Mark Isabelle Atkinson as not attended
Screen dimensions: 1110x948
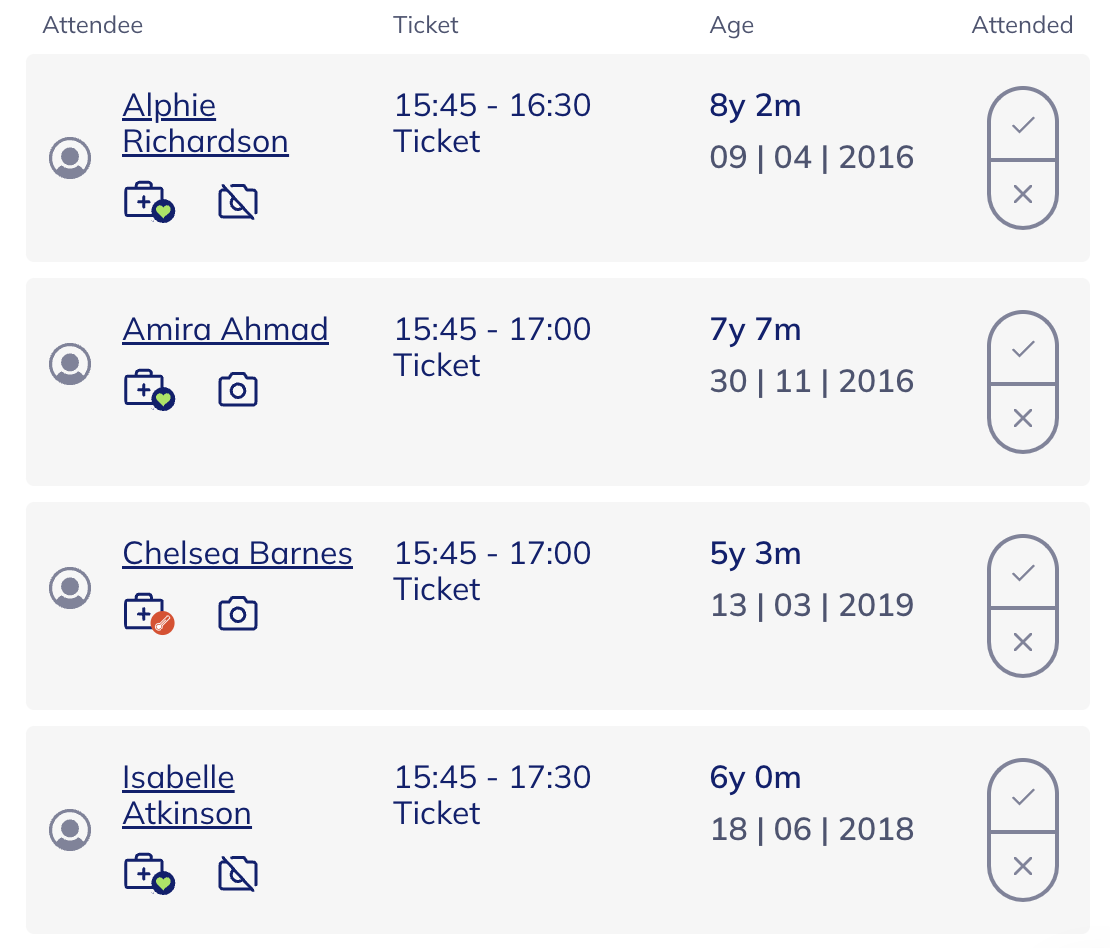(1022, 865)
